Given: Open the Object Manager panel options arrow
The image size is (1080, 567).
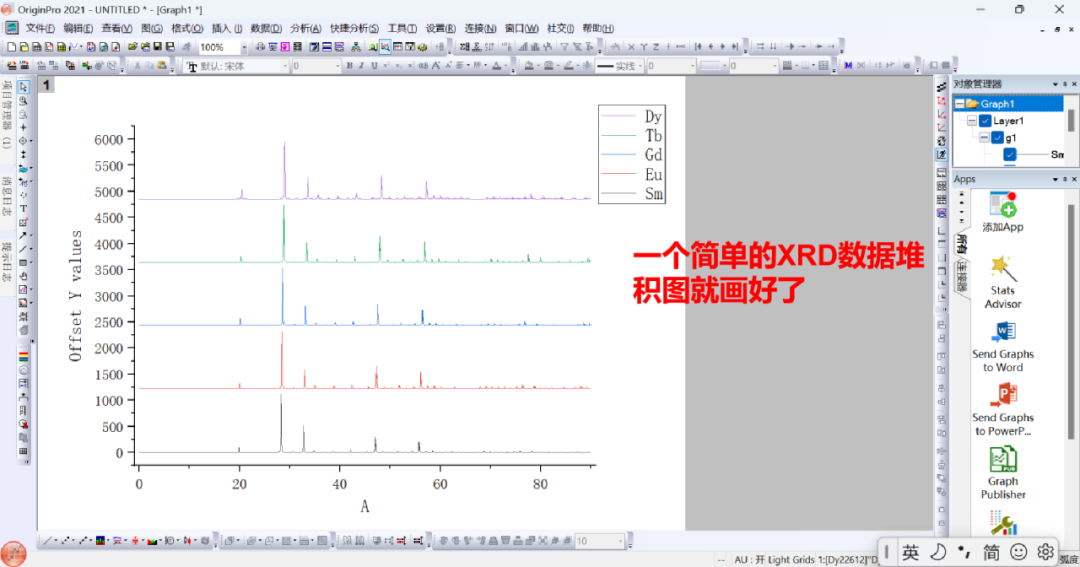Looking at the screenshot, I should click(1055, 84).
